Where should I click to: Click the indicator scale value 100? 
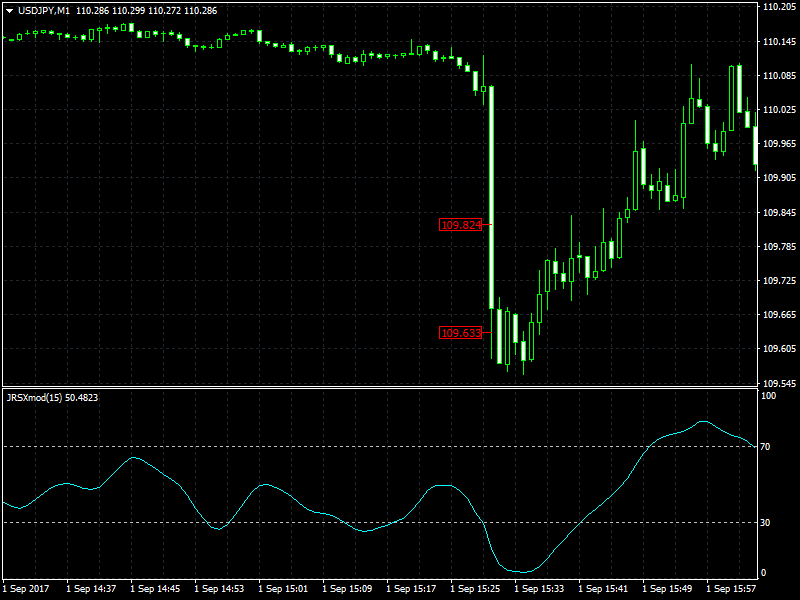(x=768, y=396)
